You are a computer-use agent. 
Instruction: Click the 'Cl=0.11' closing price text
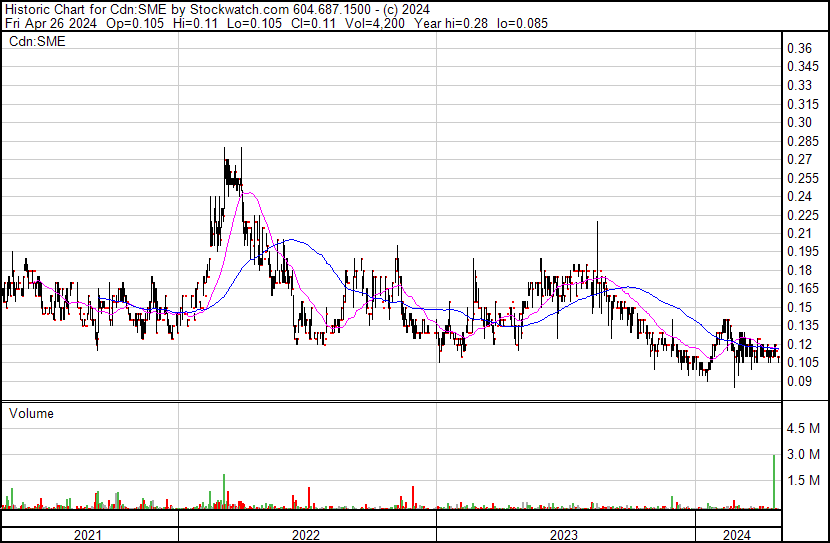pyautogui.click(x=313, y=23)
